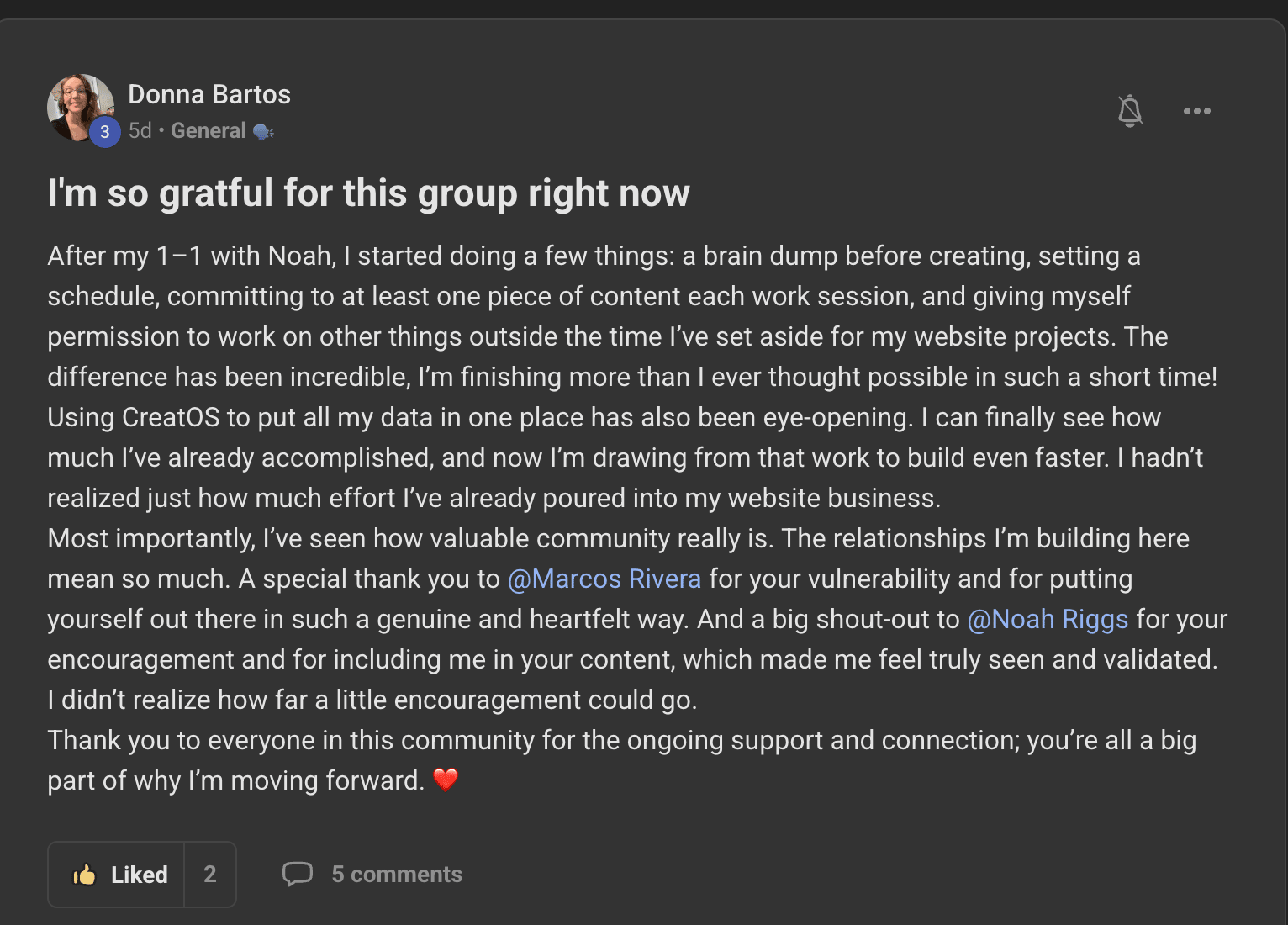Open the 5 comments link
This screenshot has height=925, width=1288.
[x=397, y=875]
